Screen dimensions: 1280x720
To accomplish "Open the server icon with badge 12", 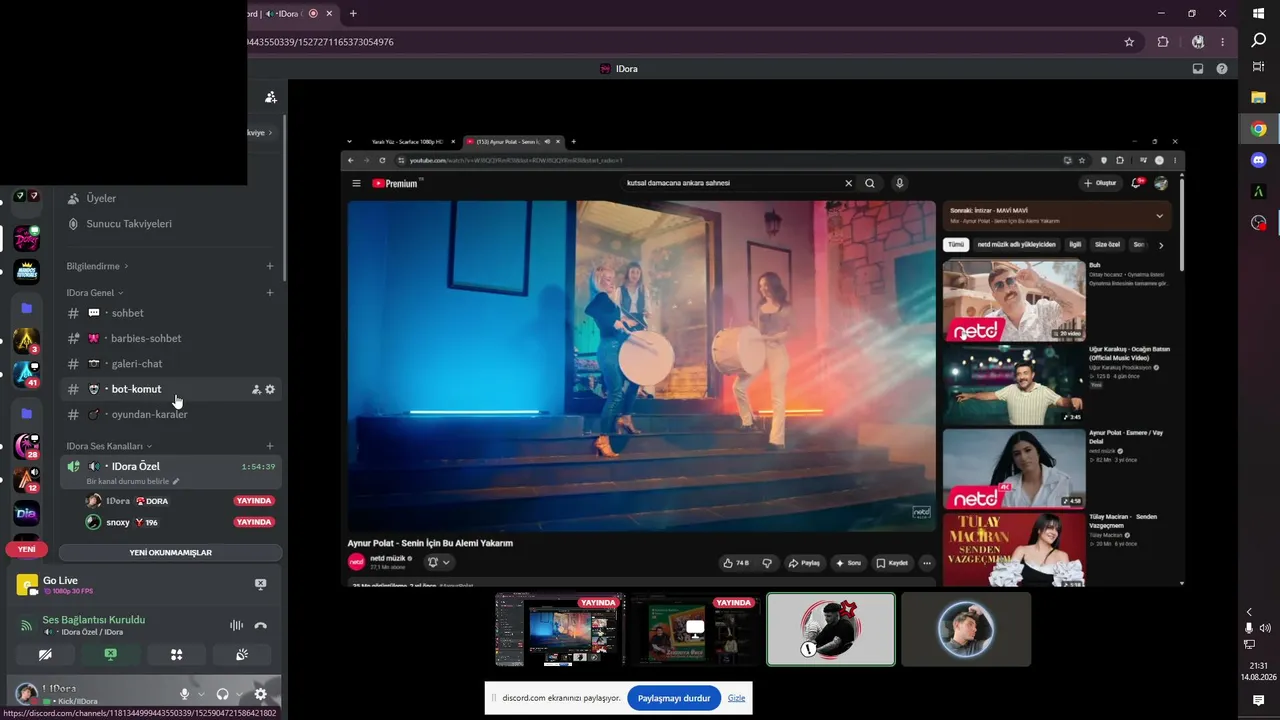I will pyautogui.click(x=26, y=480).
